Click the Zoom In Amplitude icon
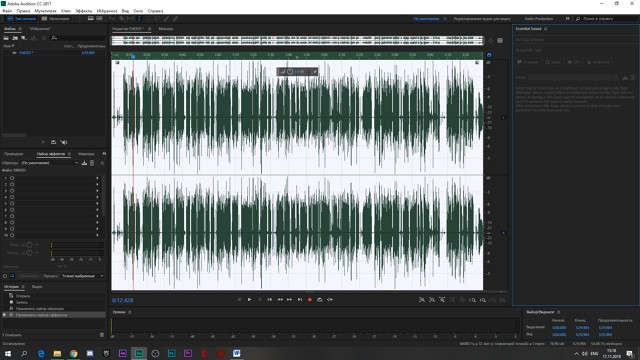This screenshot has height=360, width=640. click(x=422, y=300)
